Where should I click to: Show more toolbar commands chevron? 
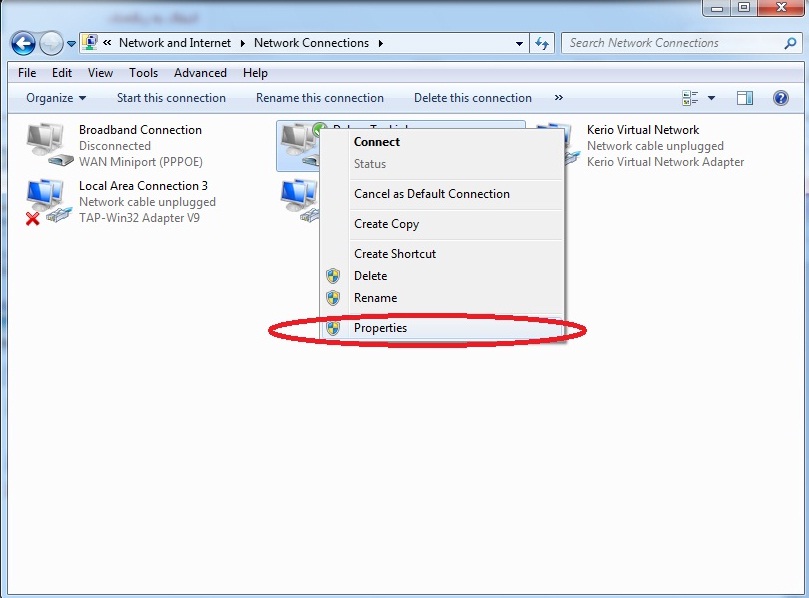click(x=558, y=98)
